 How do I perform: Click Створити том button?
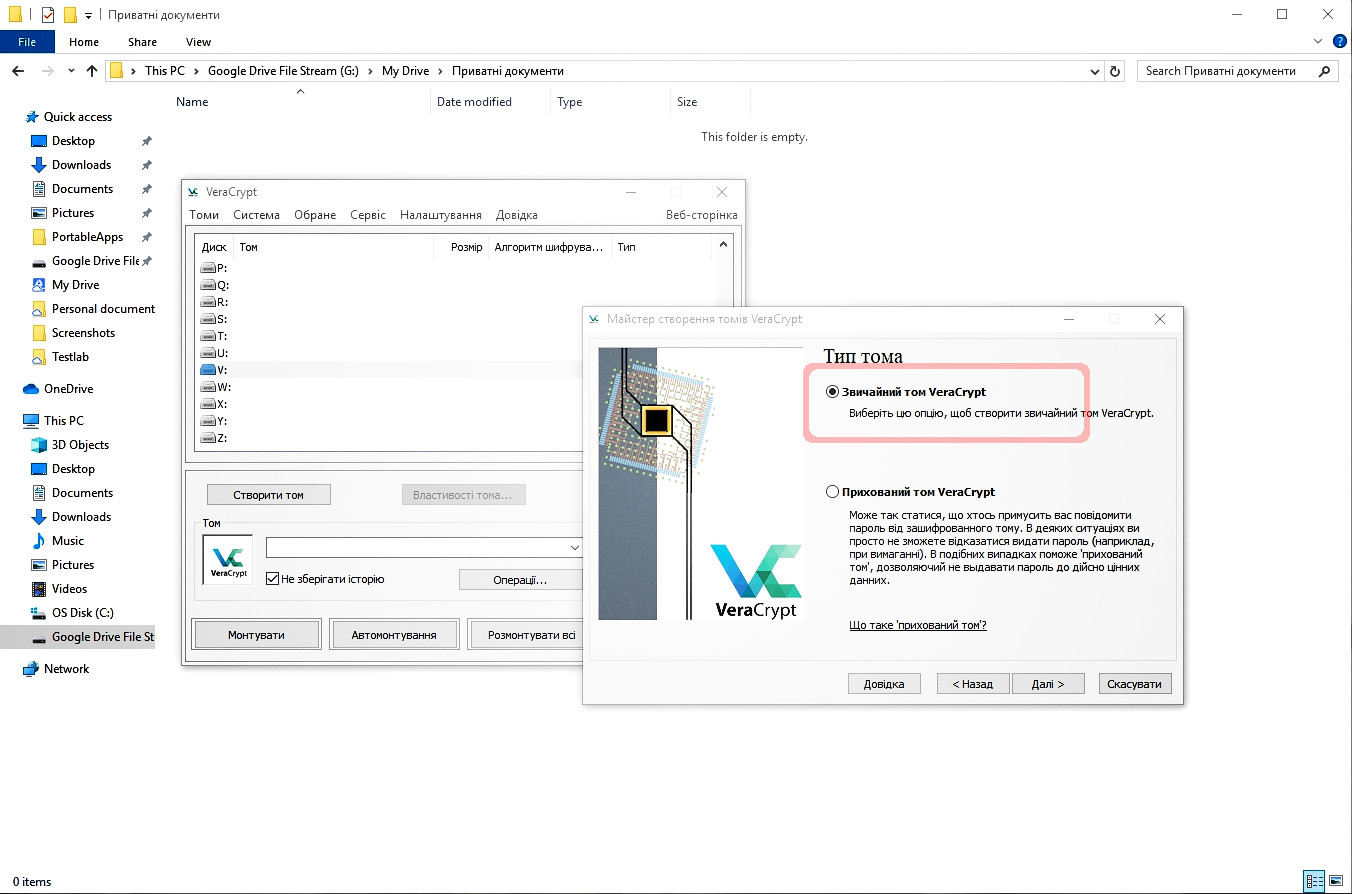268,495
